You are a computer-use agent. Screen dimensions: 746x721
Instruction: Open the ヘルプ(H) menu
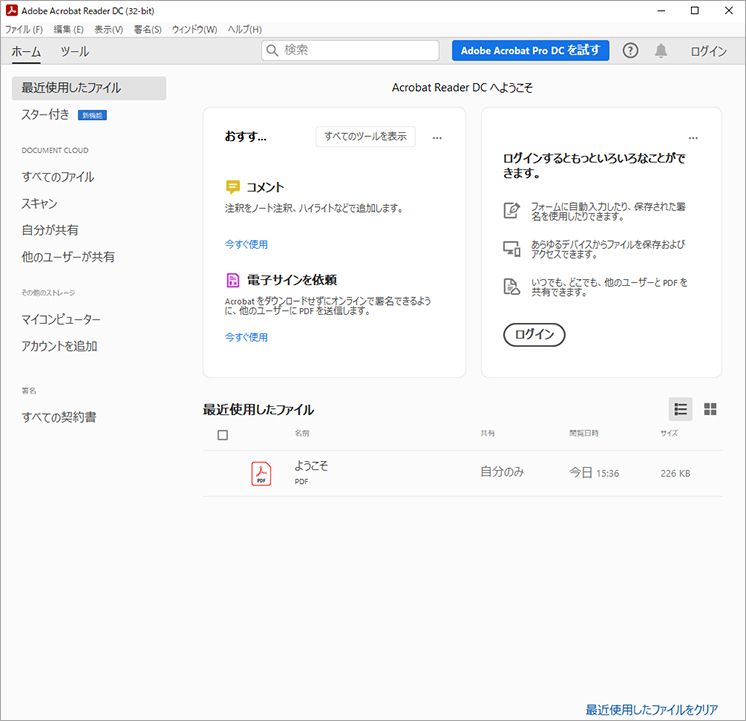pyautogui.click(x=245, y=30)
